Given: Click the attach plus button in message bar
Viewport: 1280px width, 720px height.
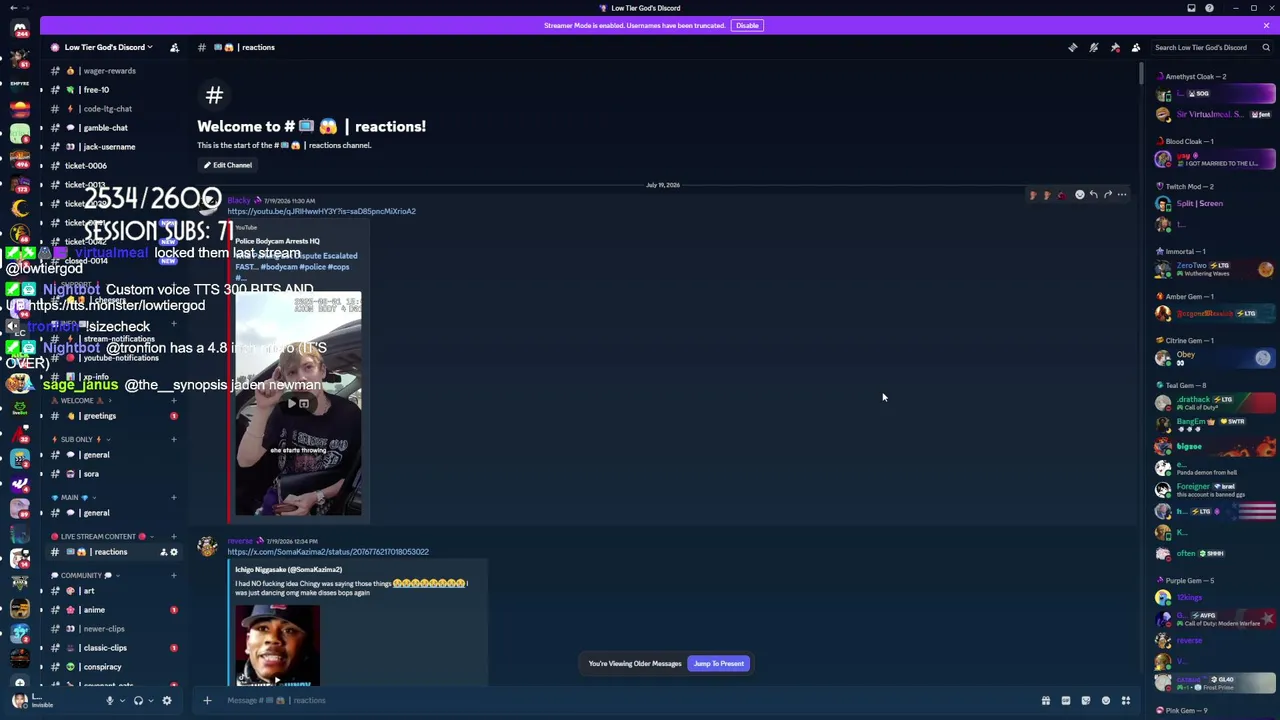Looking at the screenshot, I should click(x=207, y=700).
